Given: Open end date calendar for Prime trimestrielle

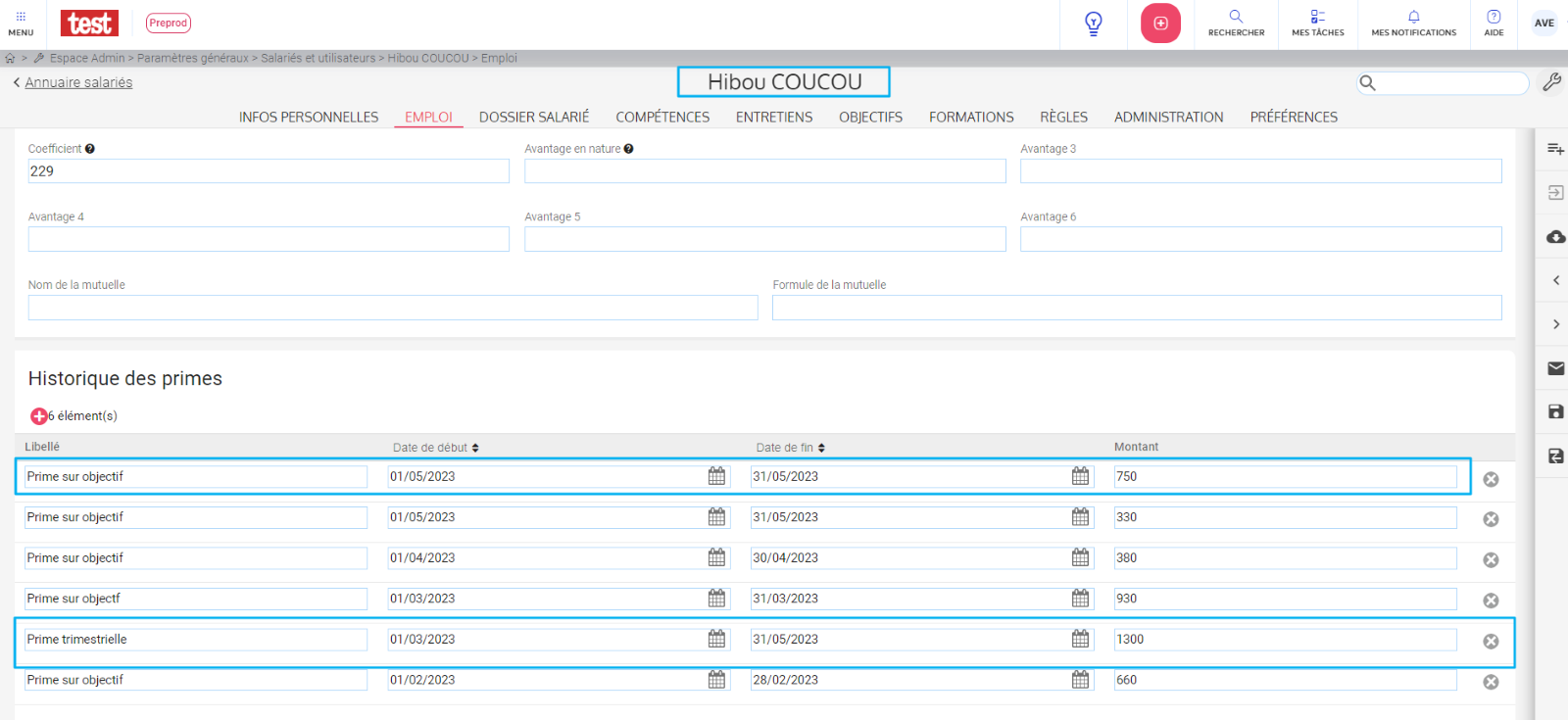Looking at the screenshot, I should (1080, 639).
